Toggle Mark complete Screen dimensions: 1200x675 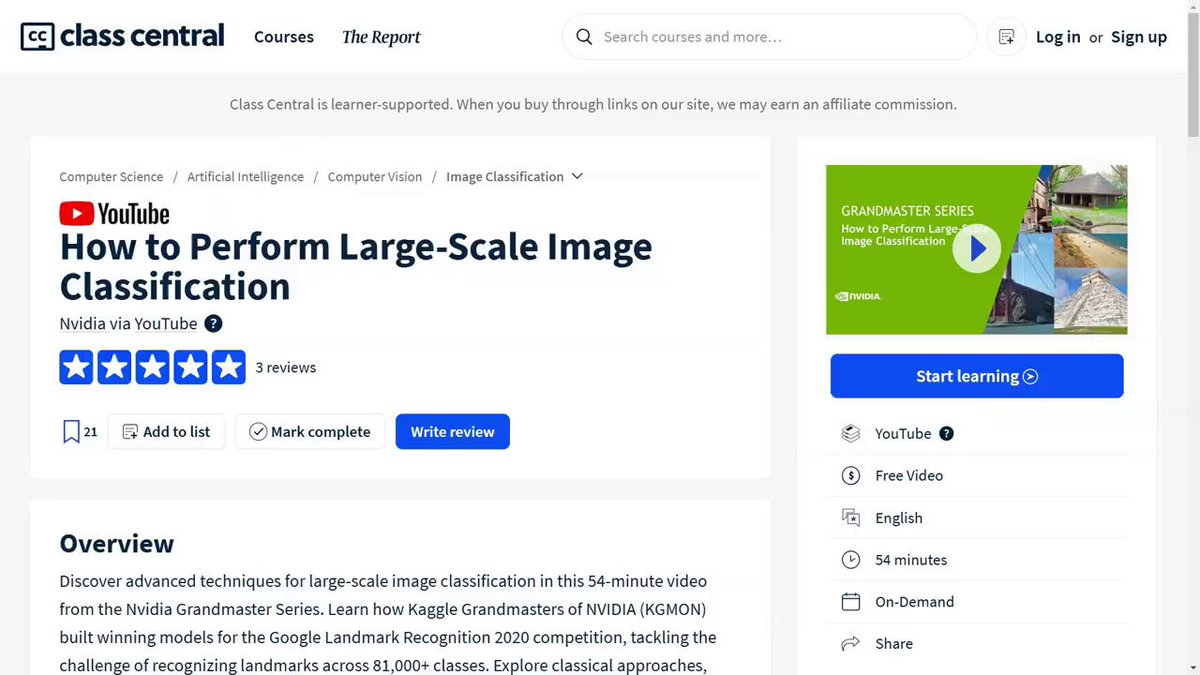310,432
